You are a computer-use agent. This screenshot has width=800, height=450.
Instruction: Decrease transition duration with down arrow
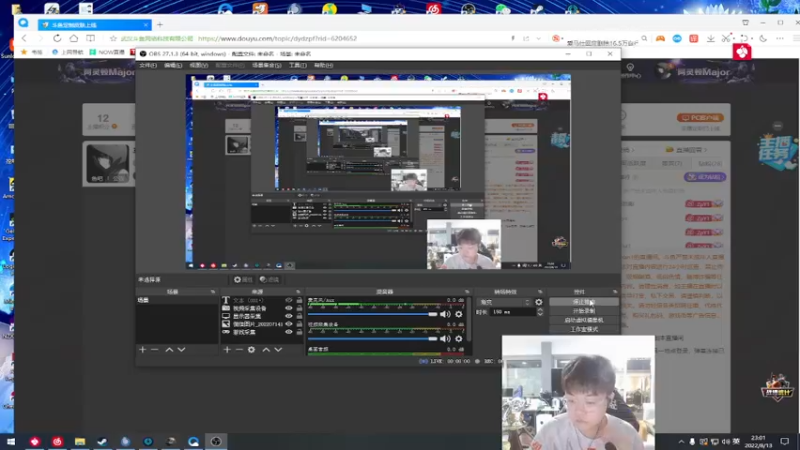[x=540, y=314]
